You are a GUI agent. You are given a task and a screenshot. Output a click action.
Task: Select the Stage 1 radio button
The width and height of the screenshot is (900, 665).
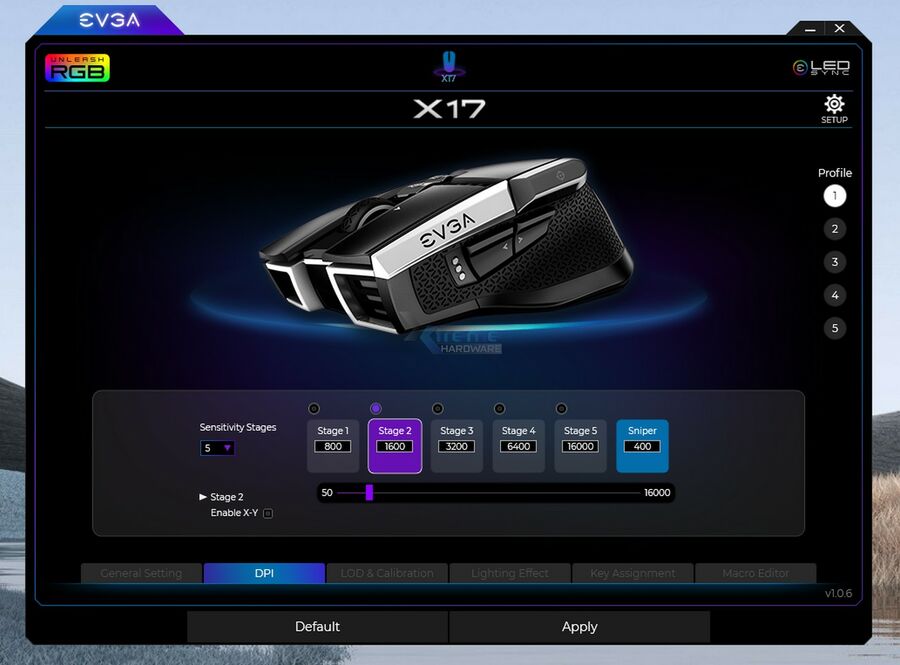pos(314,408)
